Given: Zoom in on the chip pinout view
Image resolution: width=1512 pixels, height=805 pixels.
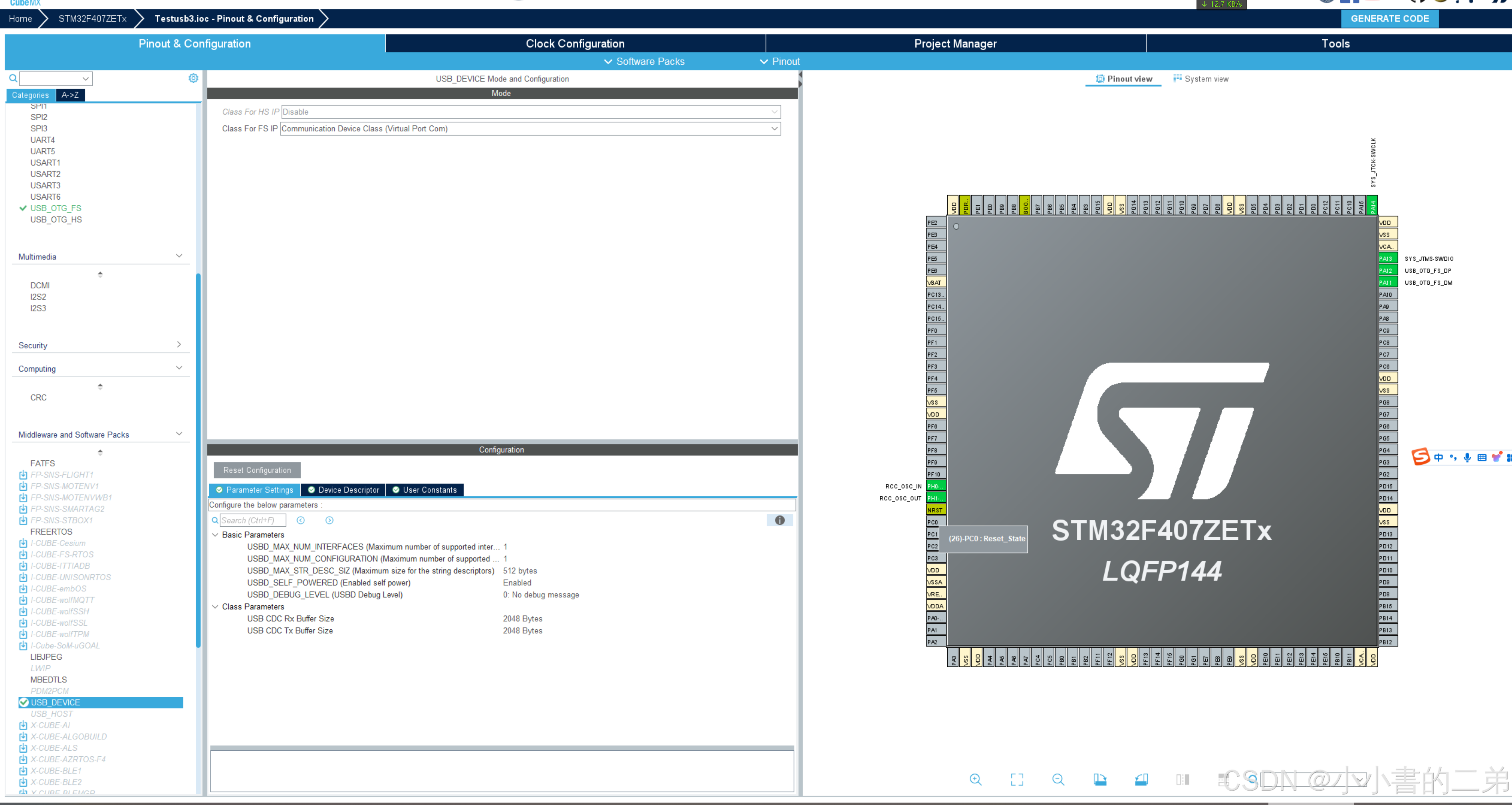Looking at the screenshot, I should [x=976, y=779].
